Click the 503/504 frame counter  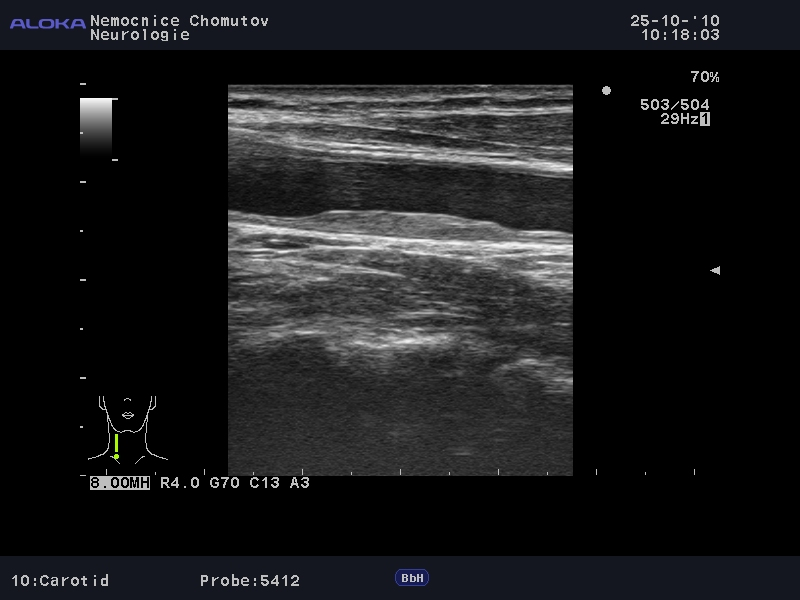[x=674, y=105]
